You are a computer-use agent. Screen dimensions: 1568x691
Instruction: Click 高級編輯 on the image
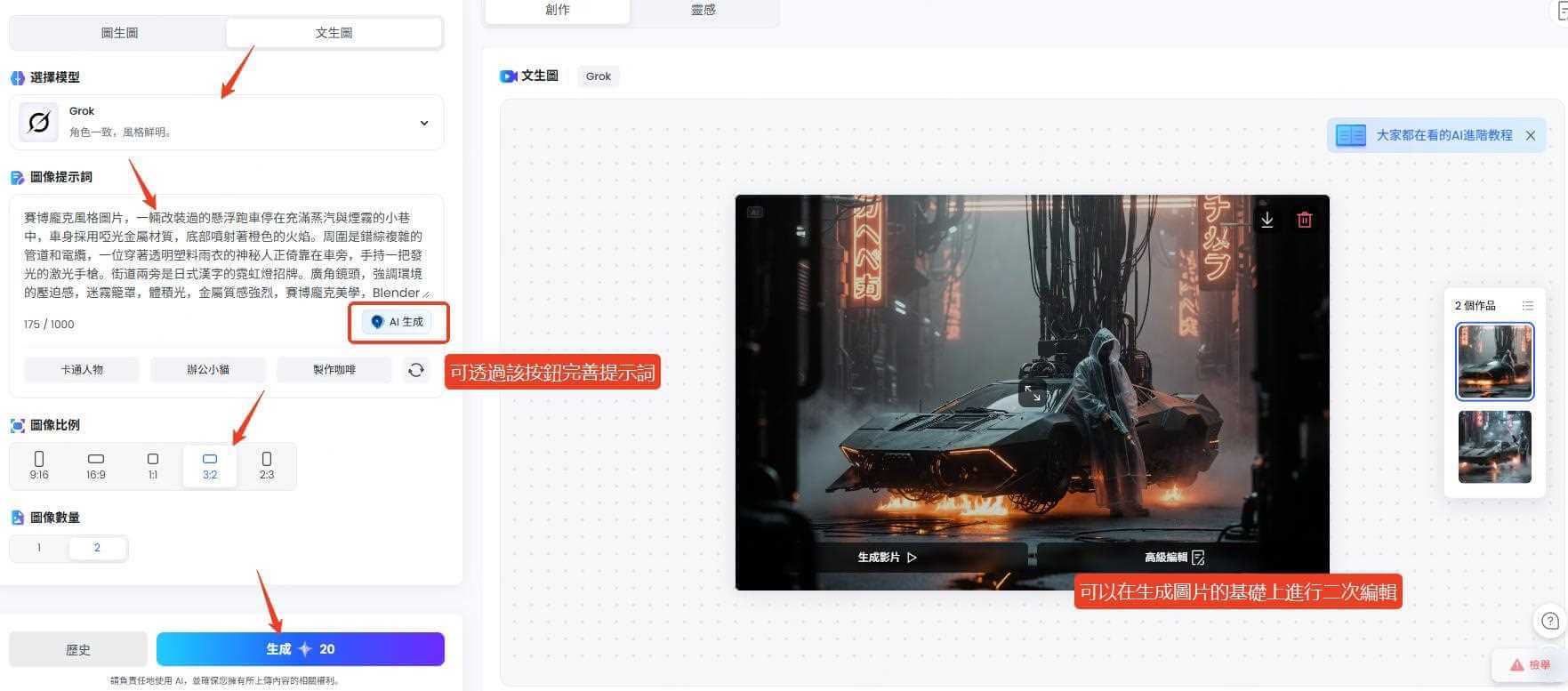[x=1174, y=558]
